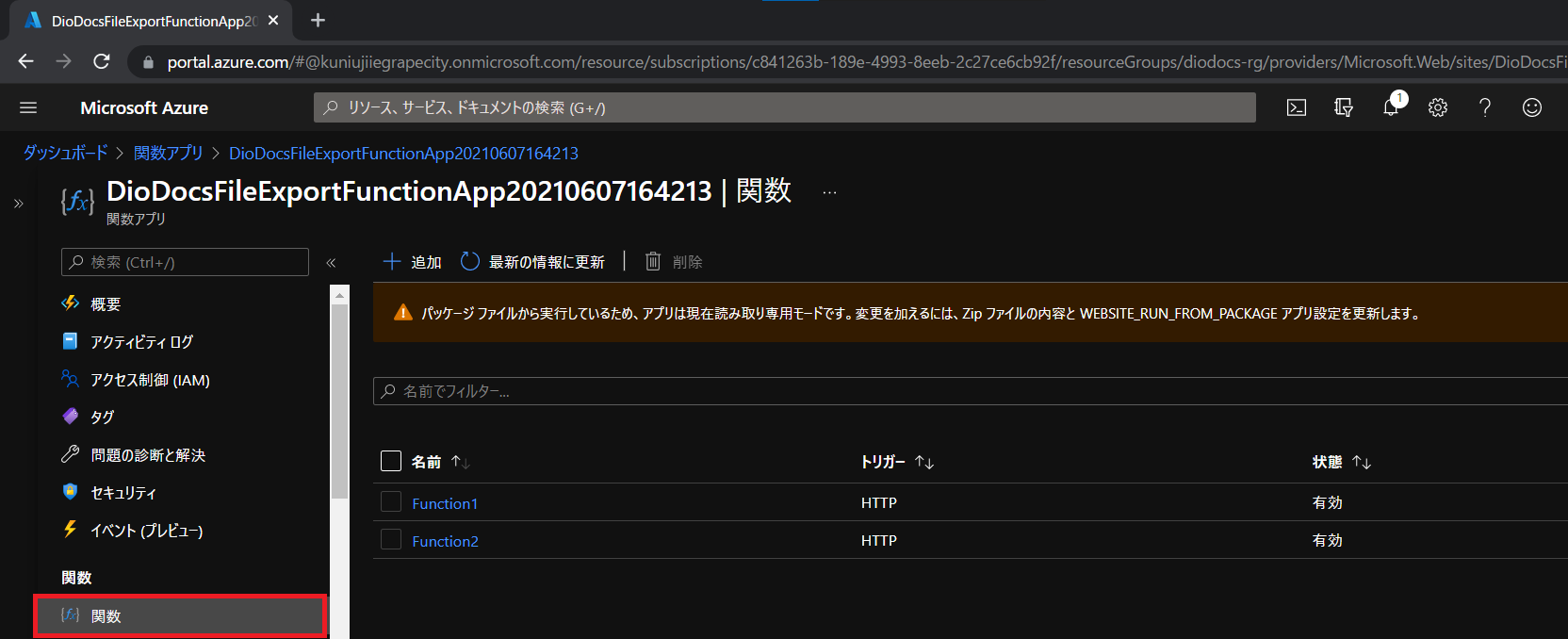The width and height of the screenshot is (1568, 639).
Task: Go forward with the browser forward arrow
Action: coord(63,61)
